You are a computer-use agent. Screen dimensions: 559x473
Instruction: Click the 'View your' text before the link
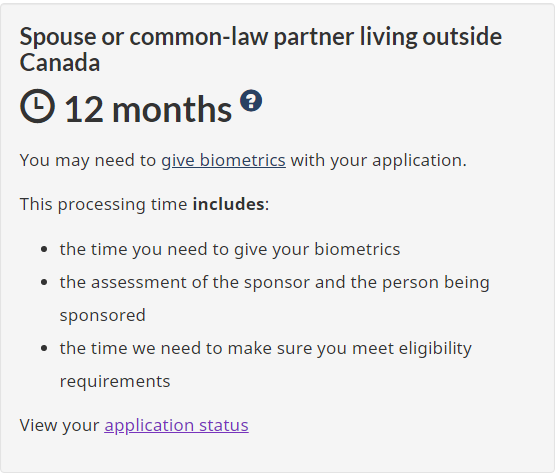click(x=59, y=425)
